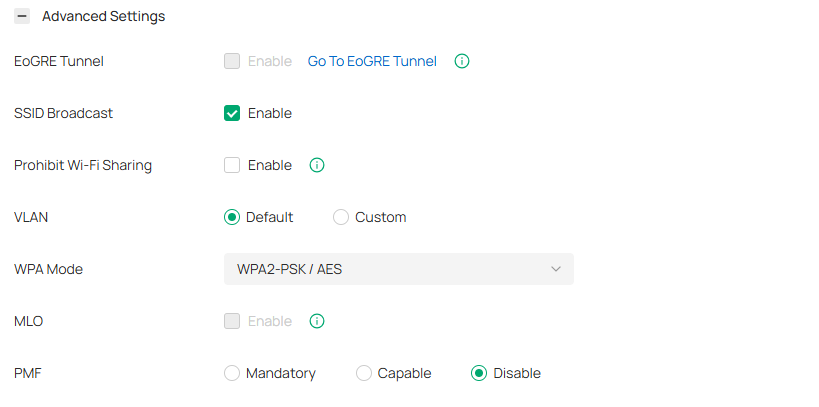Open the Go To EoGRE Tunnel link

[372, 61]
